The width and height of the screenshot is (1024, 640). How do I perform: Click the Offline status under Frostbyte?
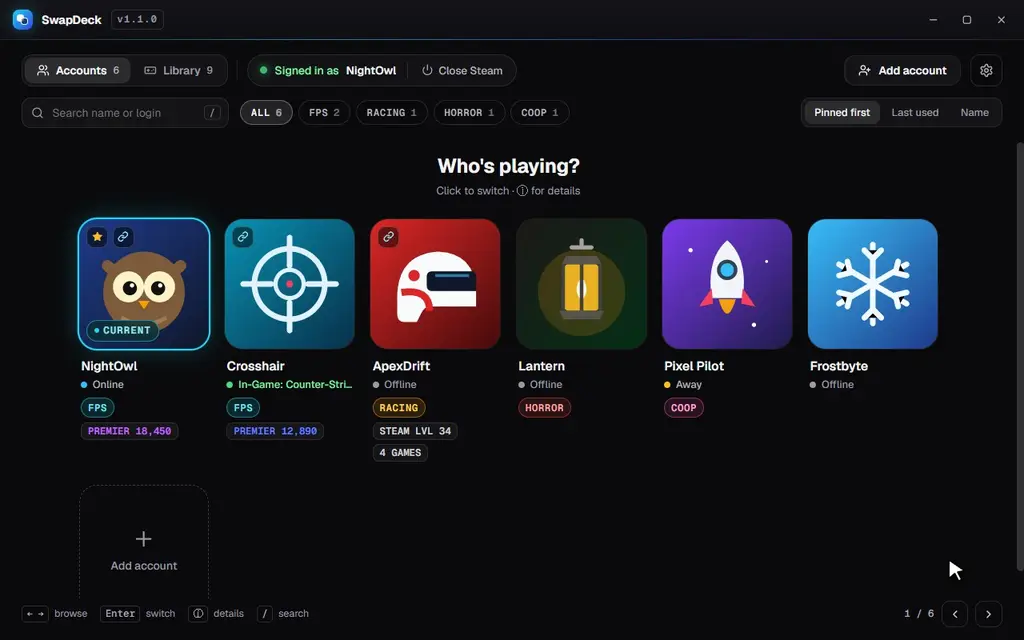pyautogui.click(x=832, y=385)
